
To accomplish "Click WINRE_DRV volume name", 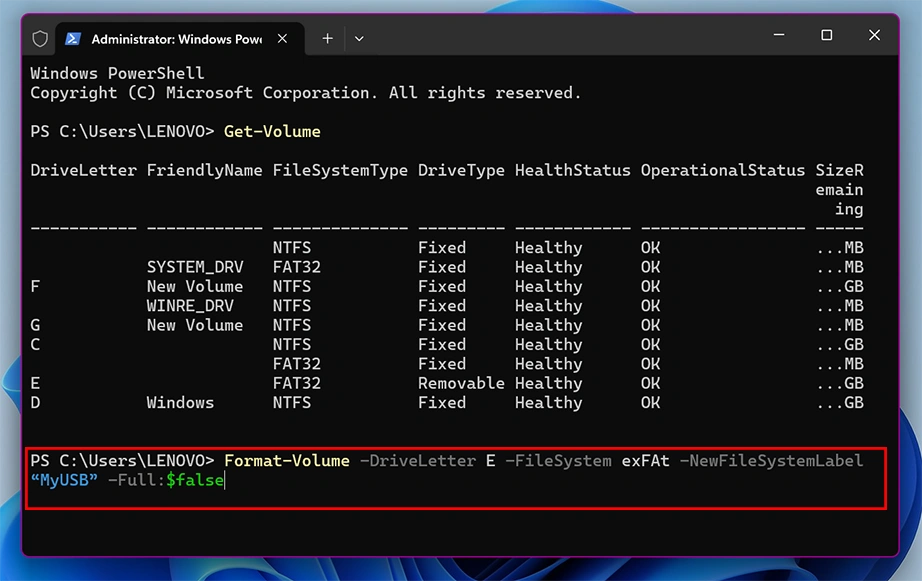I will point(191,306).
